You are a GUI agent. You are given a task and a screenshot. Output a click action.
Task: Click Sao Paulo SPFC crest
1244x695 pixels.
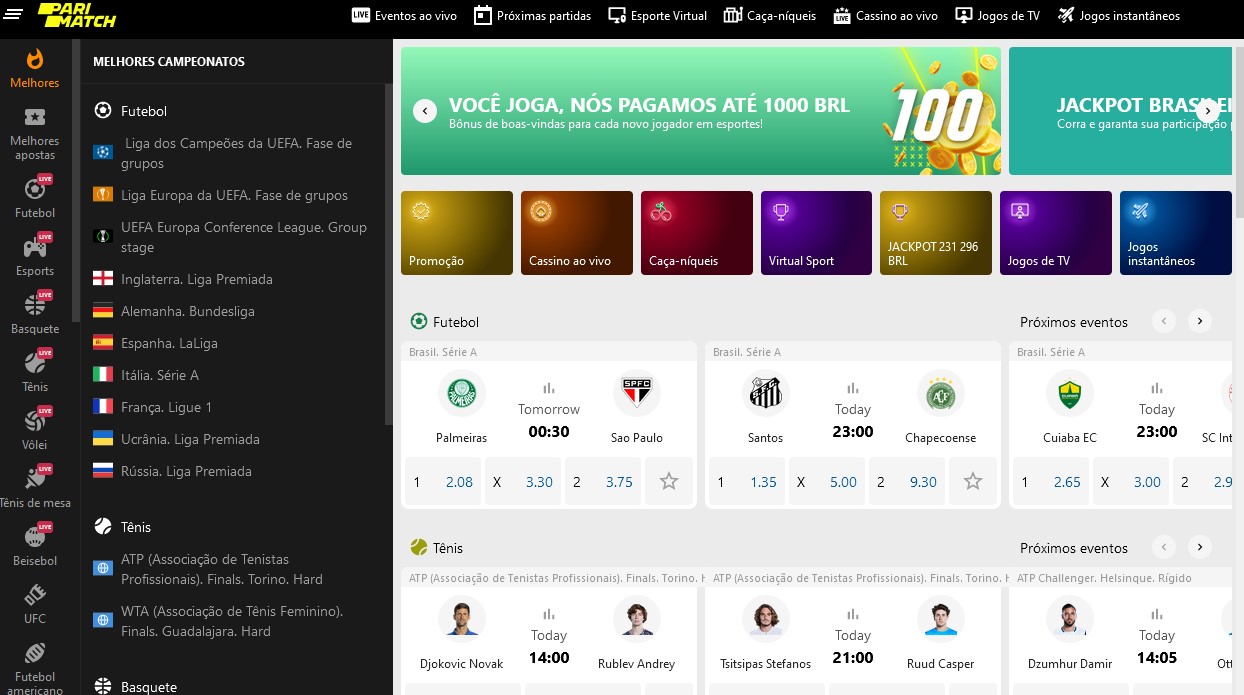pyautogui.click(x=637, y=394)
